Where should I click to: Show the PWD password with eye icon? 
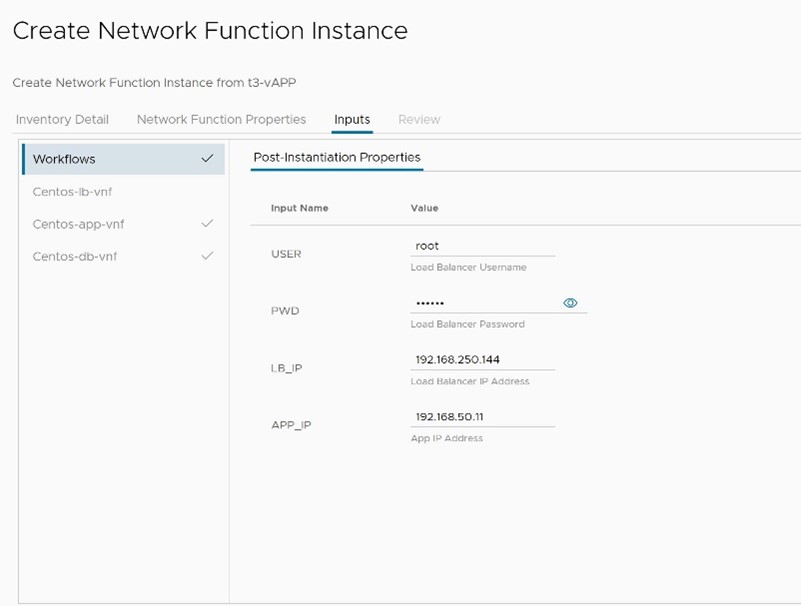click(570, 303)
